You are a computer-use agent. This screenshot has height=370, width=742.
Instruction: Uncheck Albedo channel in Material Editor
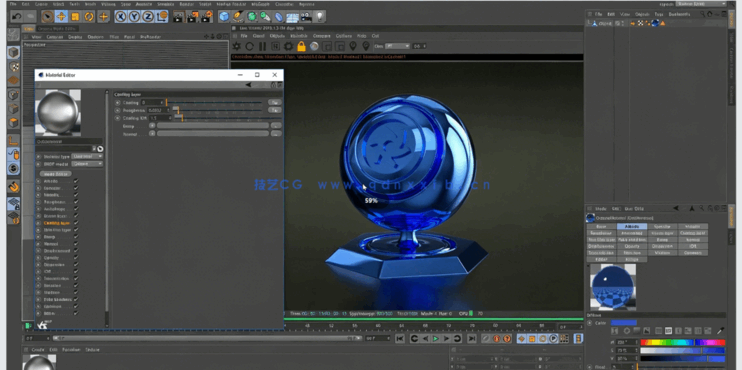[76, 181]
